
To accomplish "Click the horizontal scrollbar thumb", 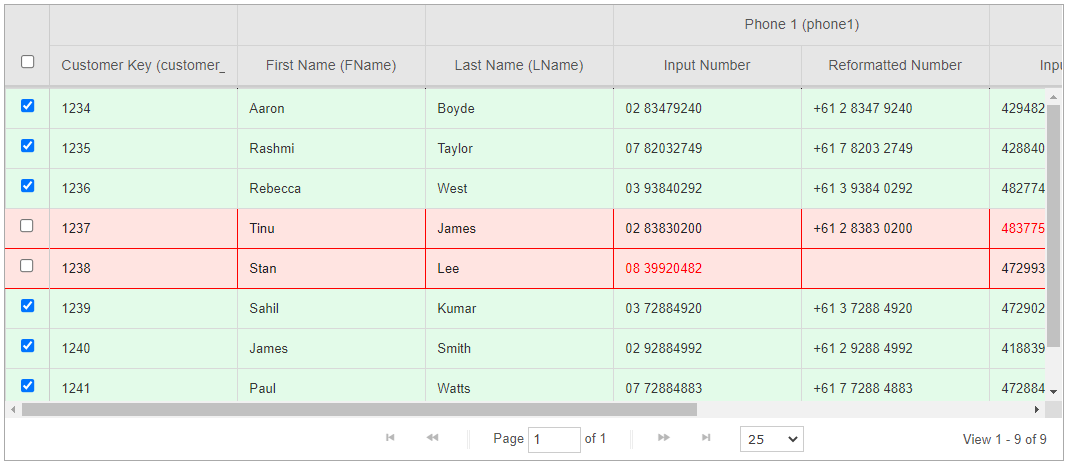I will (359, 409).
